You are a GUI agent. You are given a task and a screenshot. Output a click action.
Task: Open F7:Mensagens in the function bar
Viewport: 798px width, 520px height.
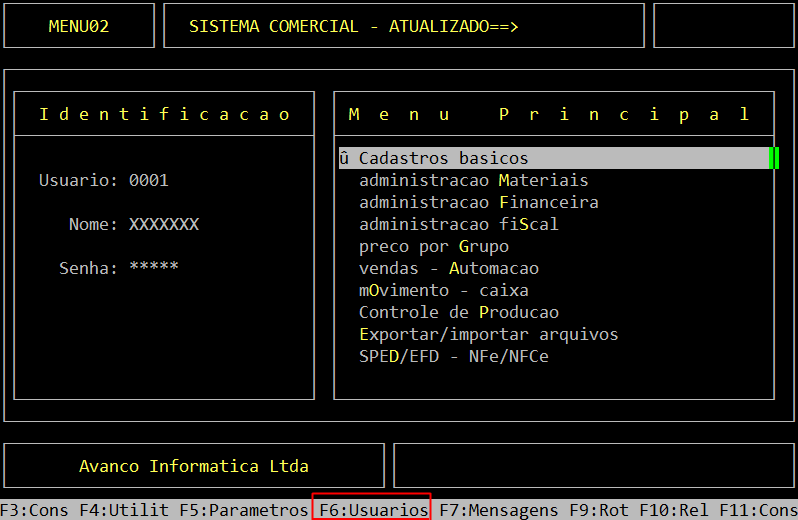[x=499, y=510]
